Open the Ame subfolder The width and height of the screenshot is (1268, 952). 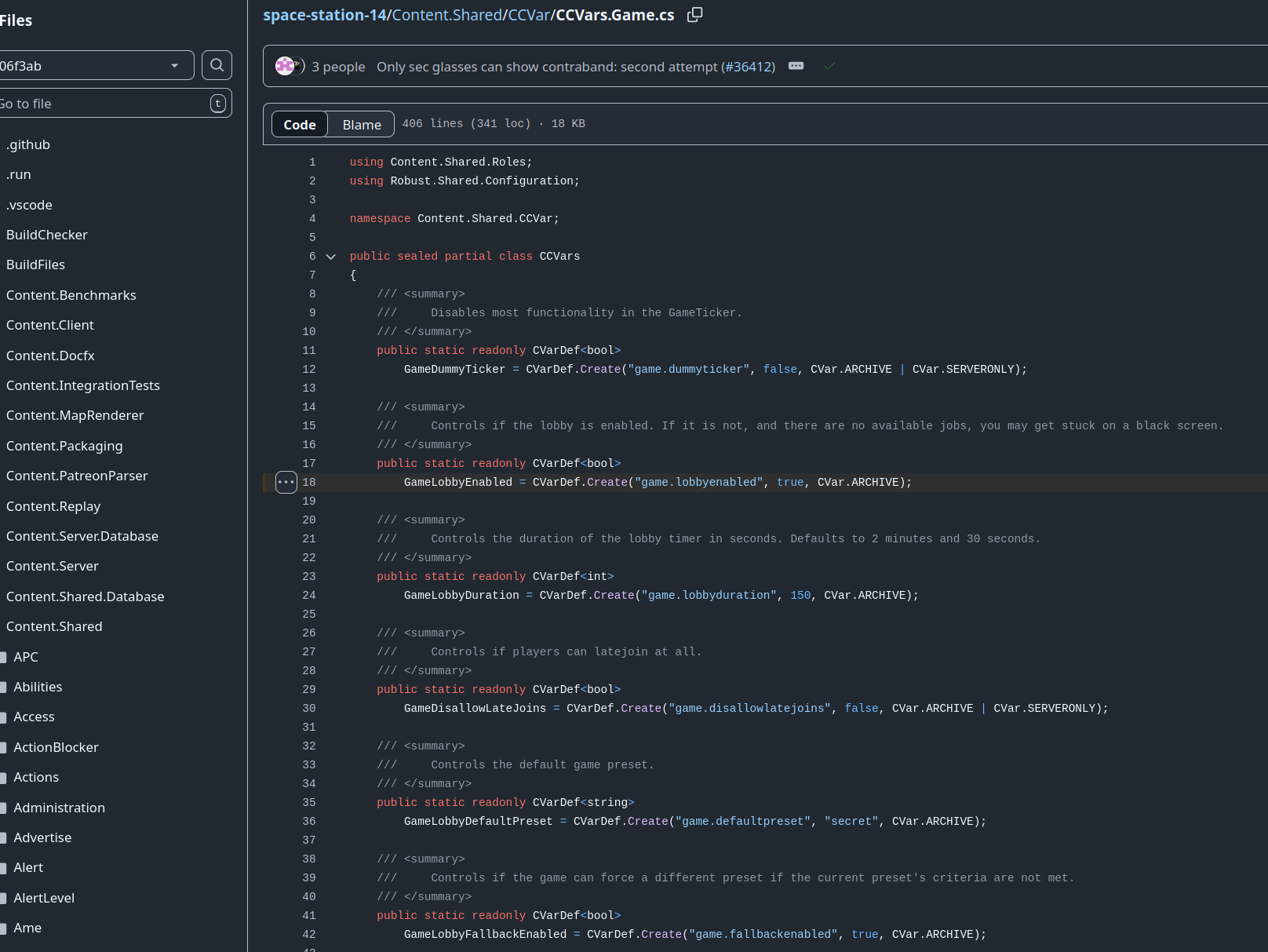tap(27, 928)
